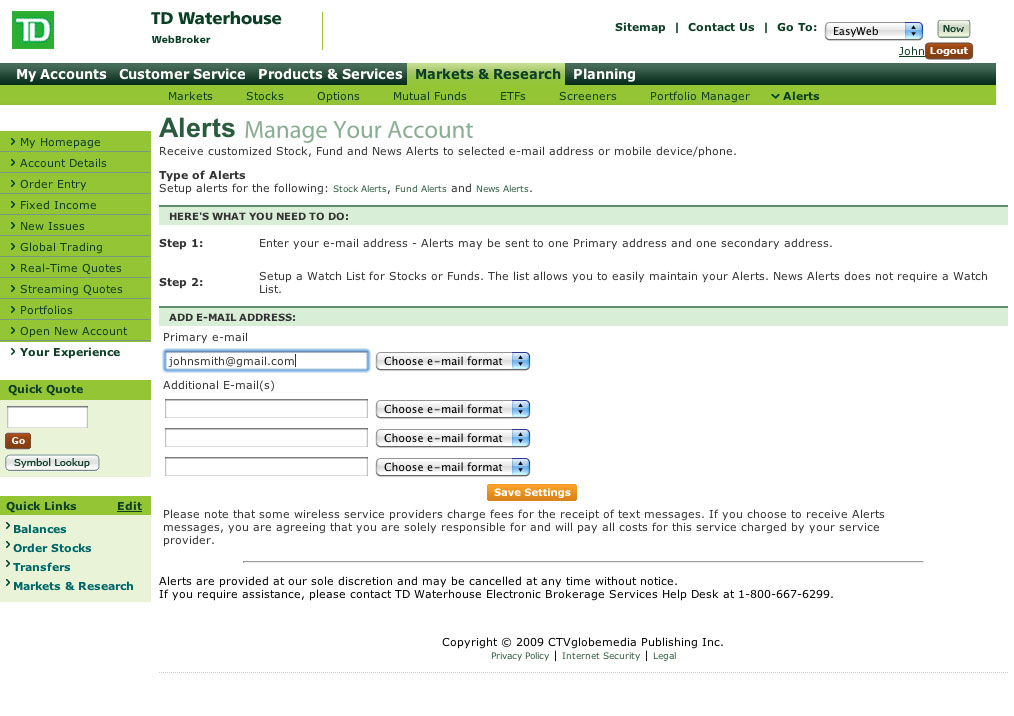Open Your Experience in sidebar
This screenshot has width=1014, height=716.
(x=70, y=352)
